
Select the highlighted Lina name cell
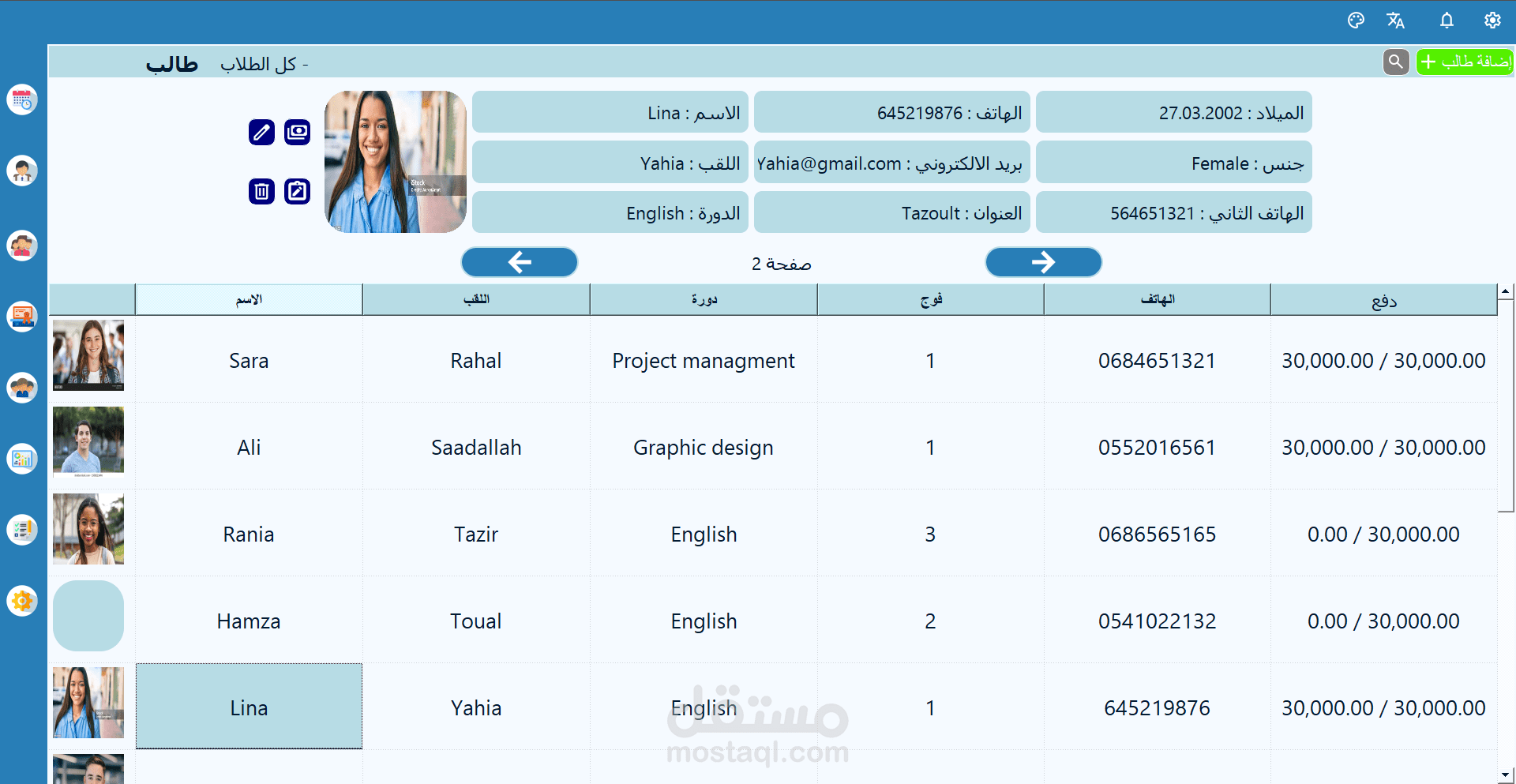click(249, 707)
